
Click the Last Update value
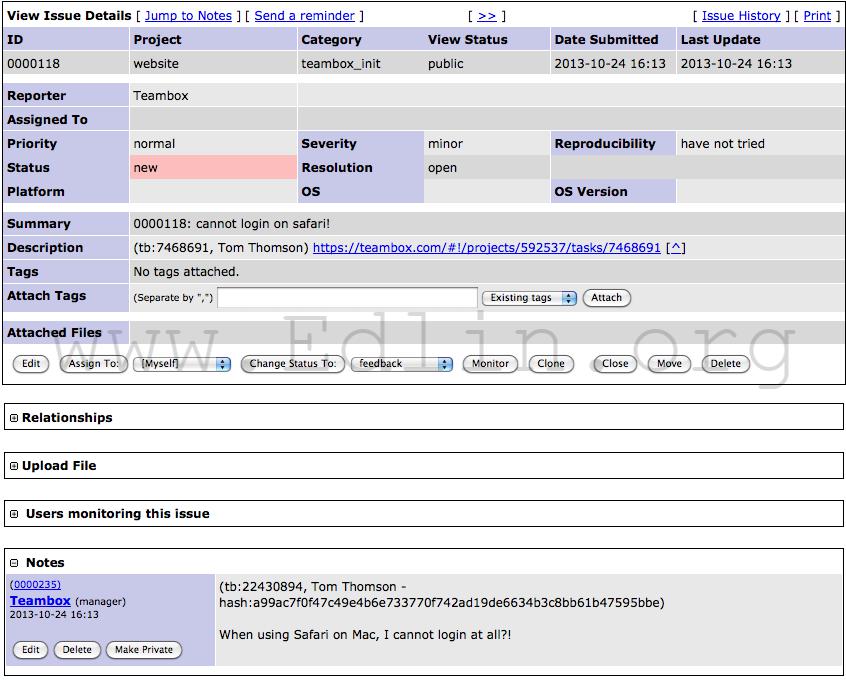pos(736,64)
